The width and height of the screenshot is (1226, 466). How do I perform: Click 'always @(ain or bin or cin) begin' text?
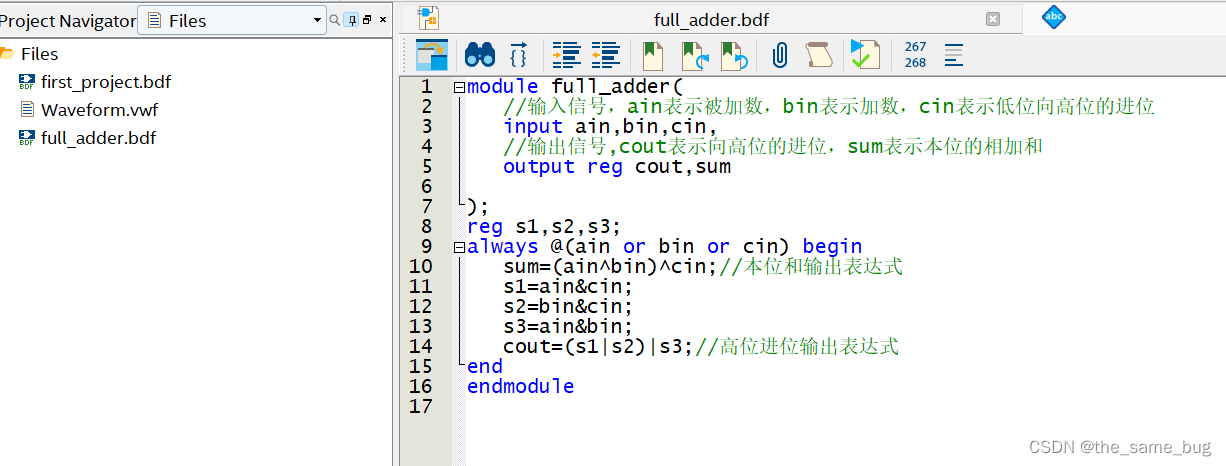[x=664, y=247]
